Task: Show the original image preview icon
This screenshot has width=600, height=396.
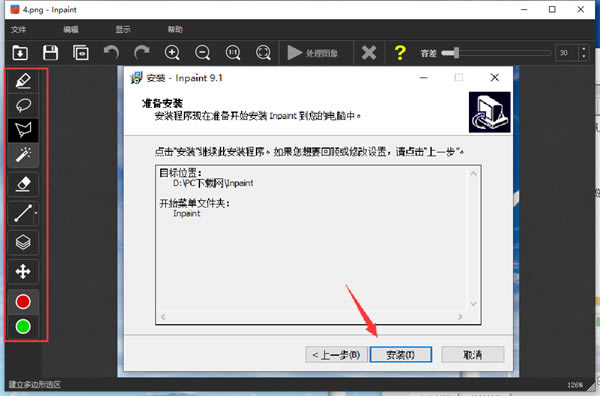Action: [x=81, y=53]
